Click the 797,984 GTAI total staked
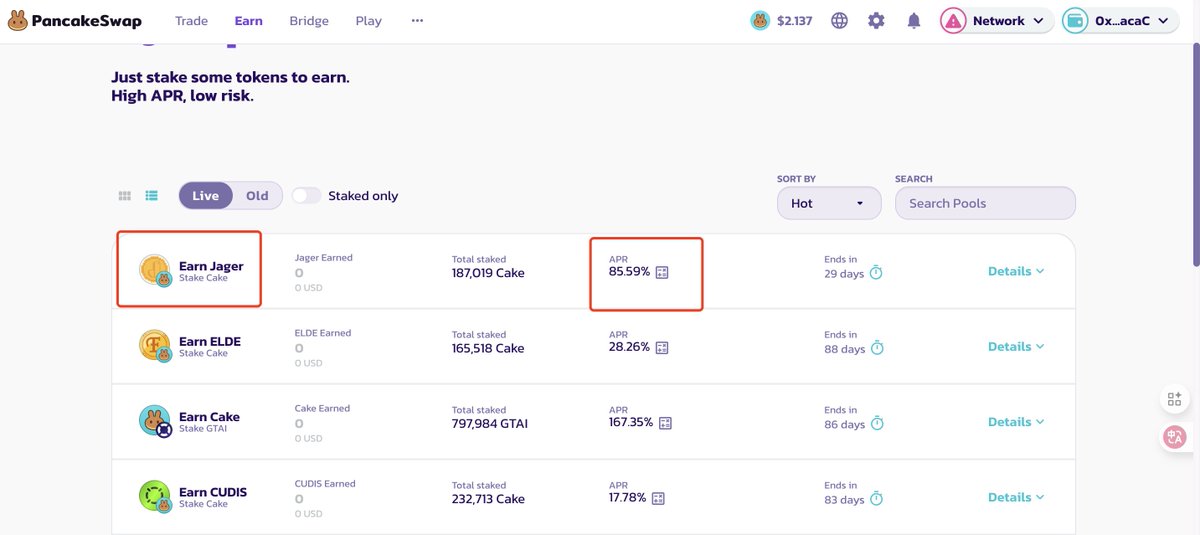The width and height of the screenshot is (1200, 535). (x=490, y=424)
